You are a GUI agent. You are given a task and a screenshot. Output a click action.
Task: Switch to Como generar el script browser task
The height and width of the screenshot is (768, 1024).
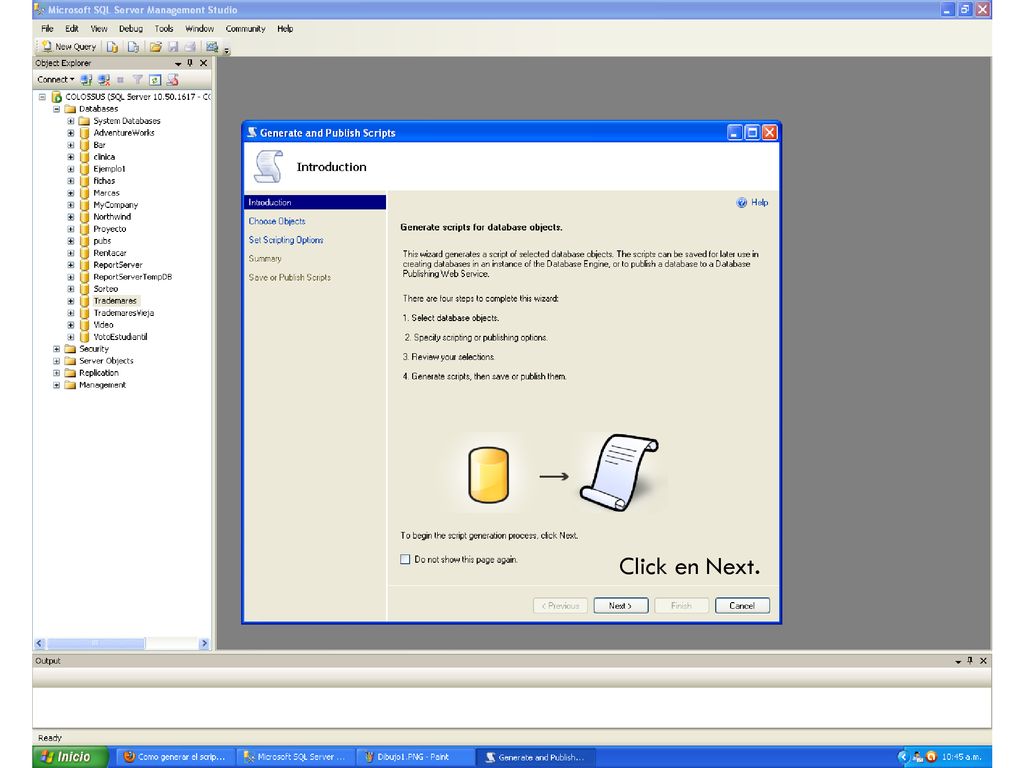175,757
